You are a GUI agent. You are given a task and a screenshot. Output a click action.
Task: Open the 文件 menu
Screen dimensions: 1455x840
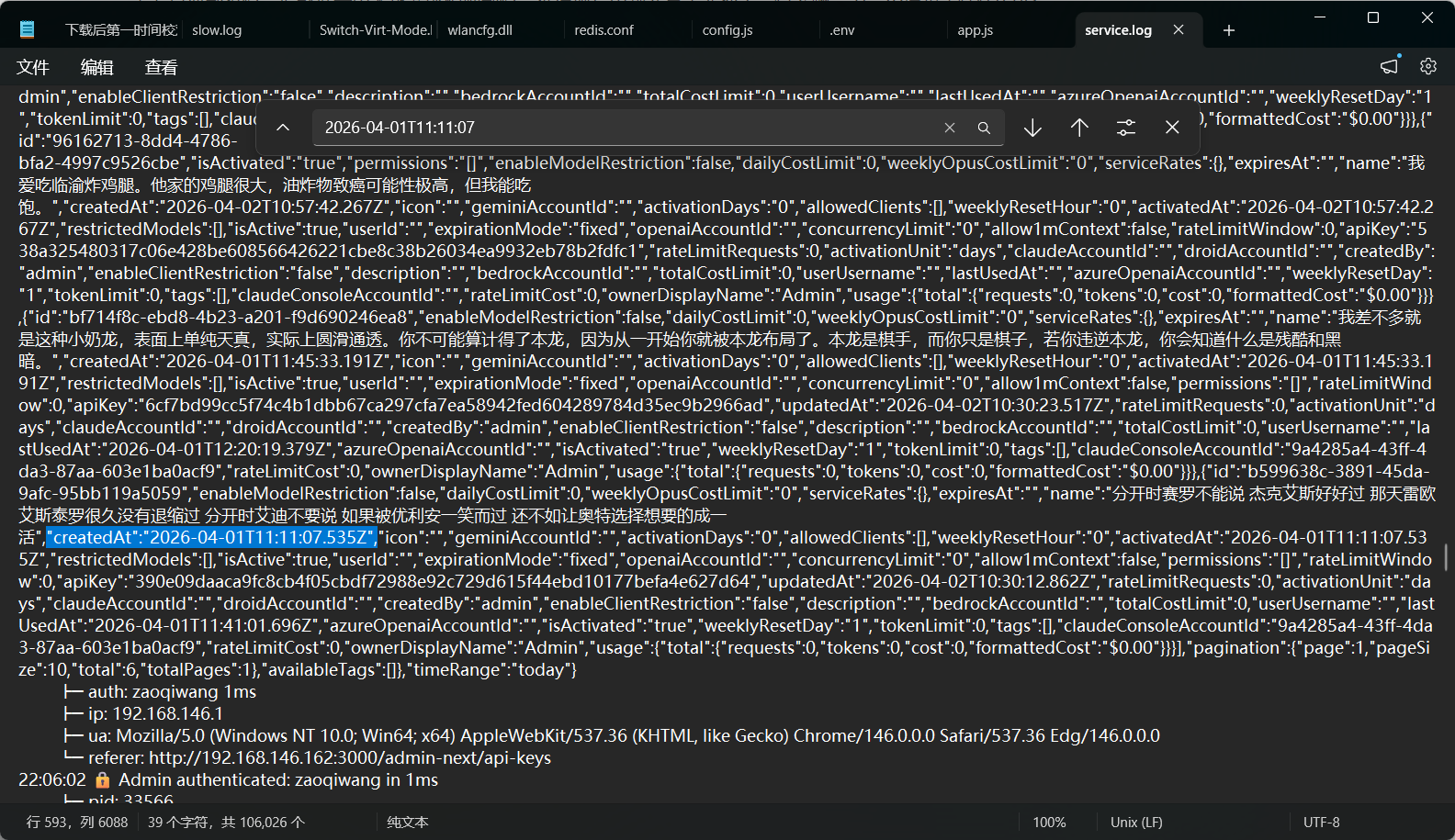point(33,67)
